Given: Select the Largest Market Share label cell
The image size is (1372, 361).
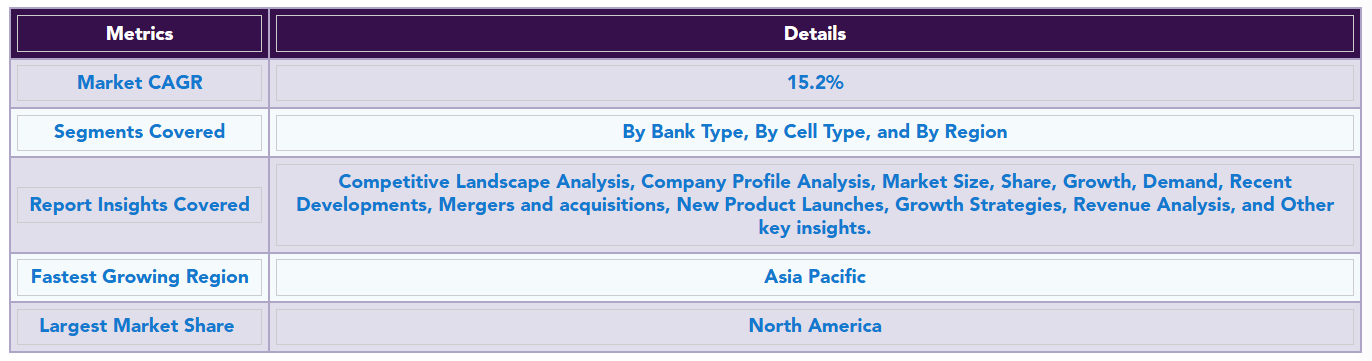Looking at the screenshot, I should 140,326.
